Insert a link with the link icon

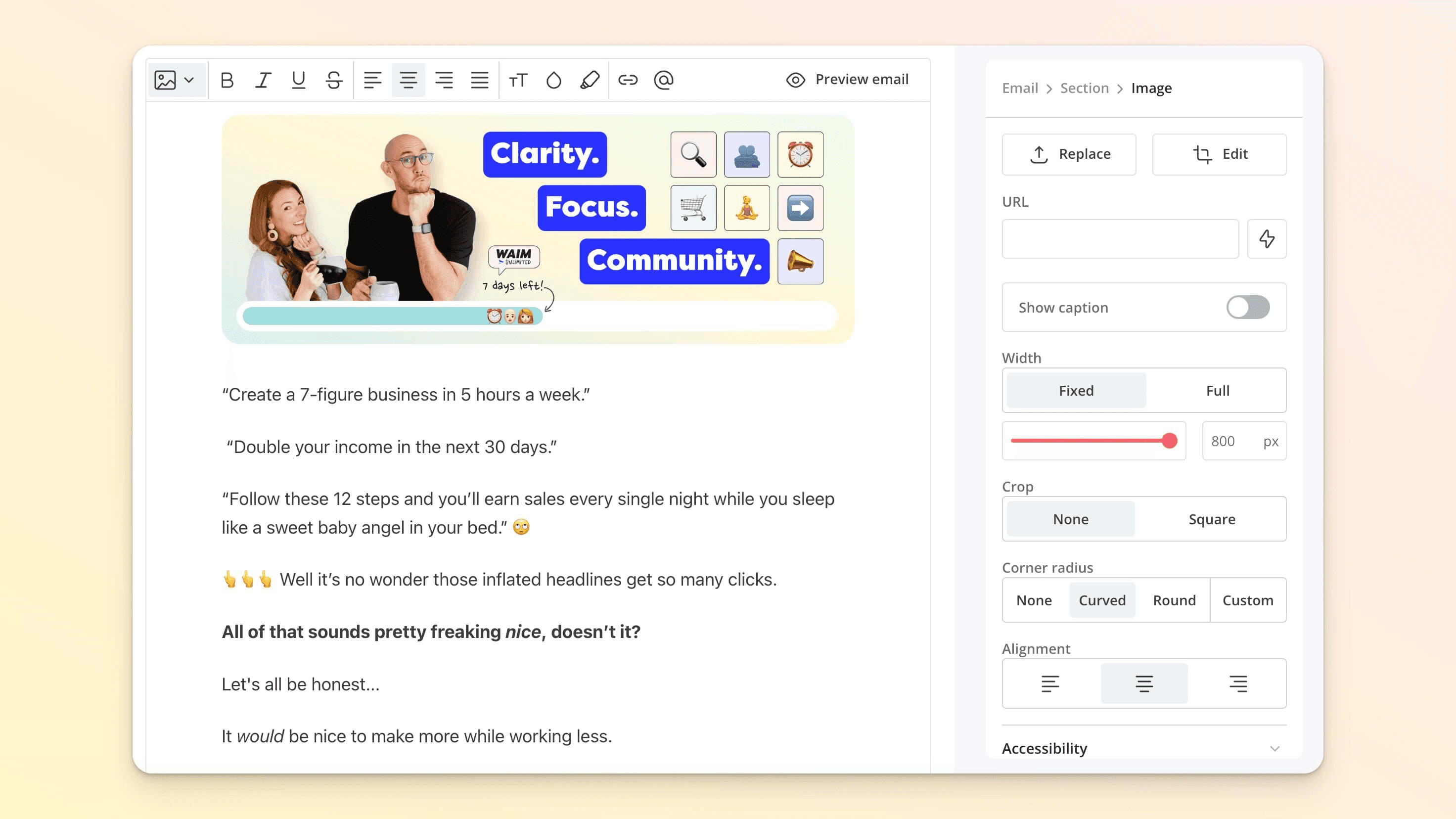[x=628, y=80]
